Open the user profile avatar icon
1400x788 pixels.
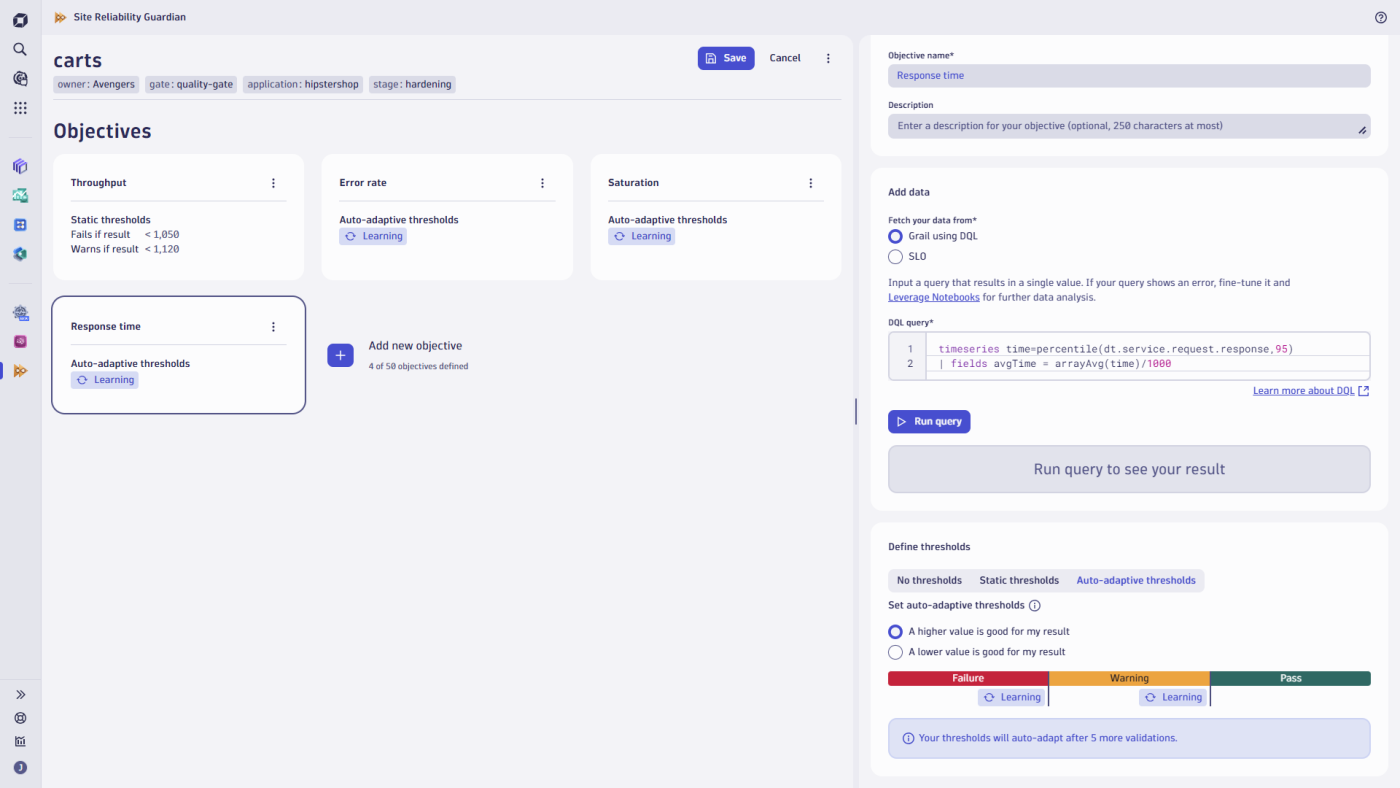(20, 767)
